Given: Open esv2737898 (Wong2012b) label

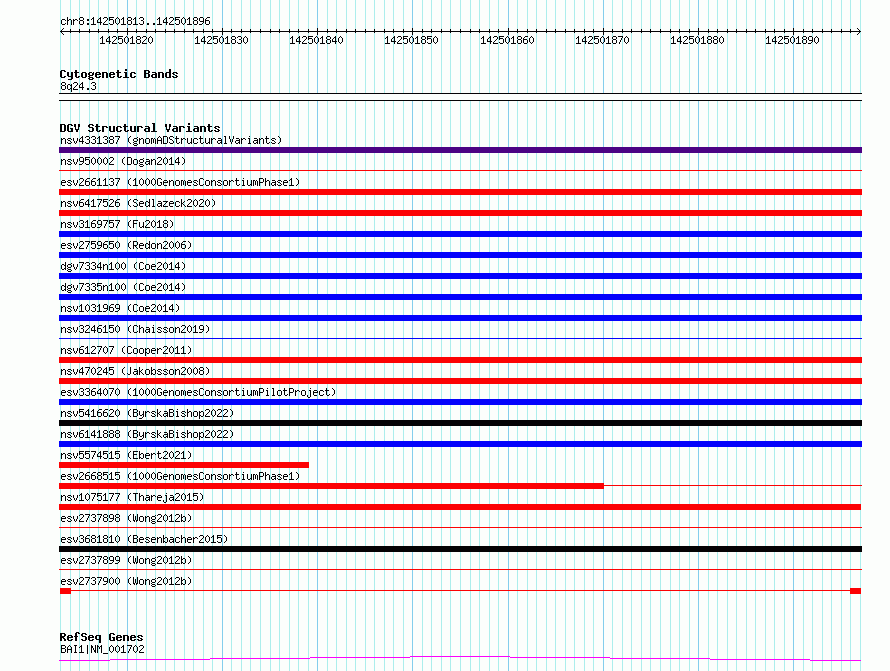Looking at the screenshot, I should (x=126, y=518).
